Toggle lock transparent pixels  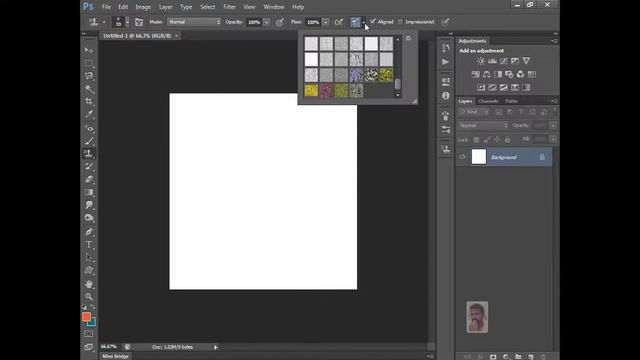coord(476,140)
